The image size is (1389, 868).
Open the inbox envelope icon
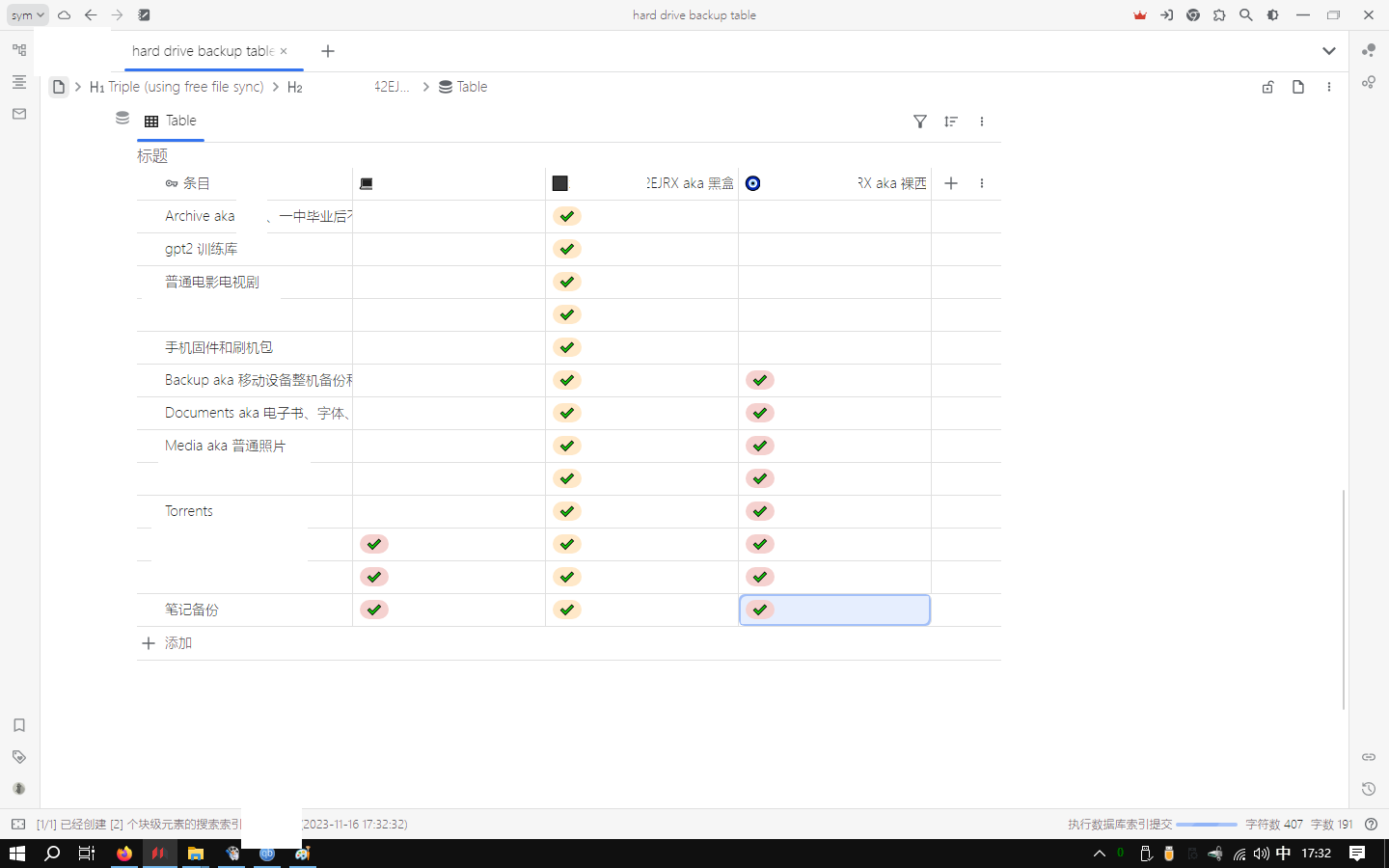point(19,114)
